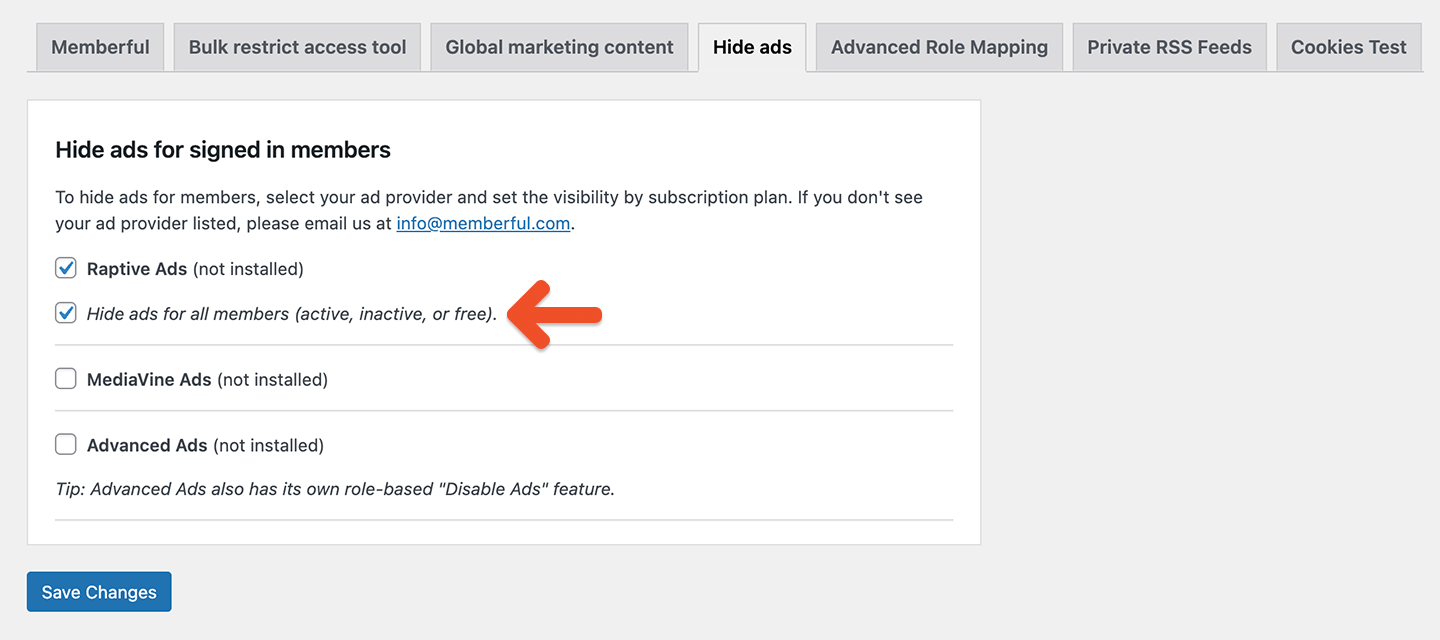Toggle the Raptive Ads setting off
The height and width of the screenshot is (640, 1440).
65,268
